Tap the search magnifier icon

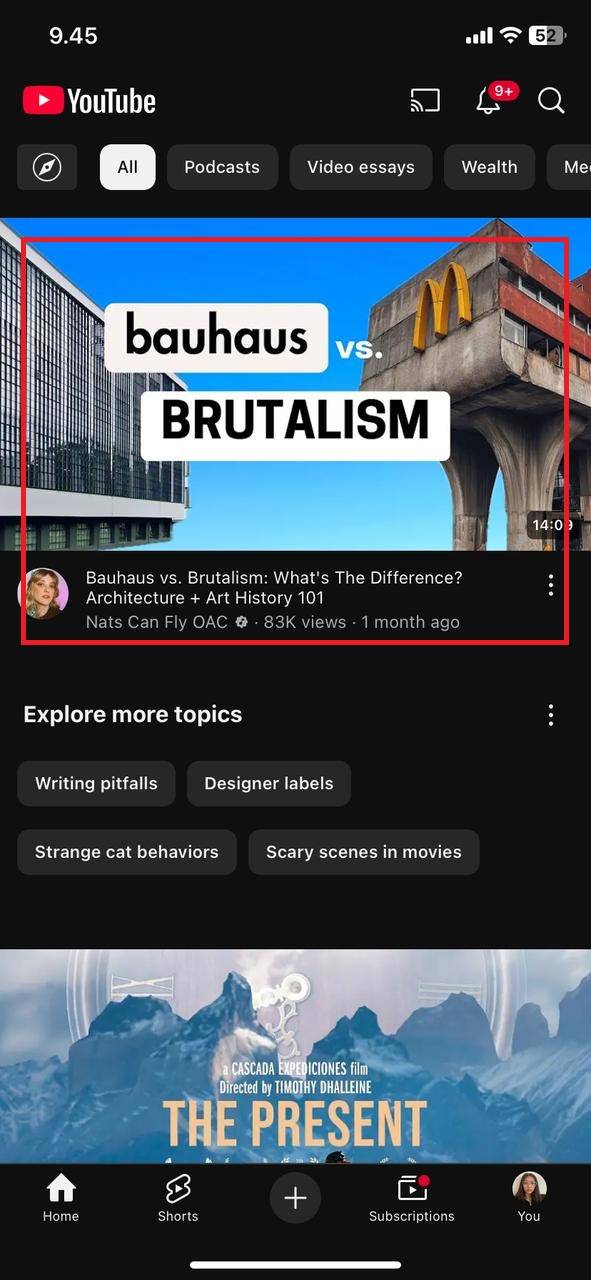point(551,101)
